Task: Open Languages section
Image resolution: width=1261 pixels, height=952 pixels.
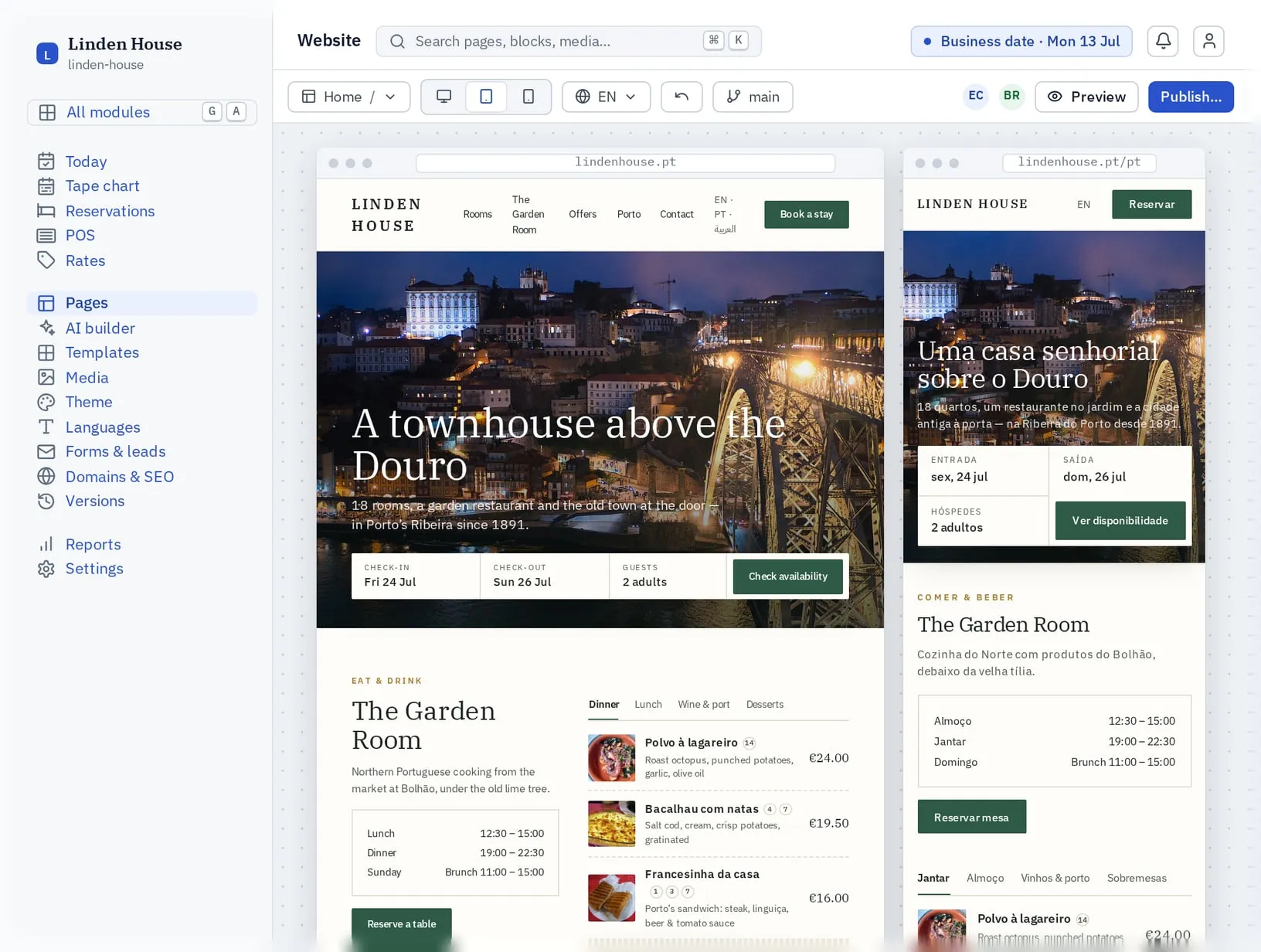Action: point(142,427)
